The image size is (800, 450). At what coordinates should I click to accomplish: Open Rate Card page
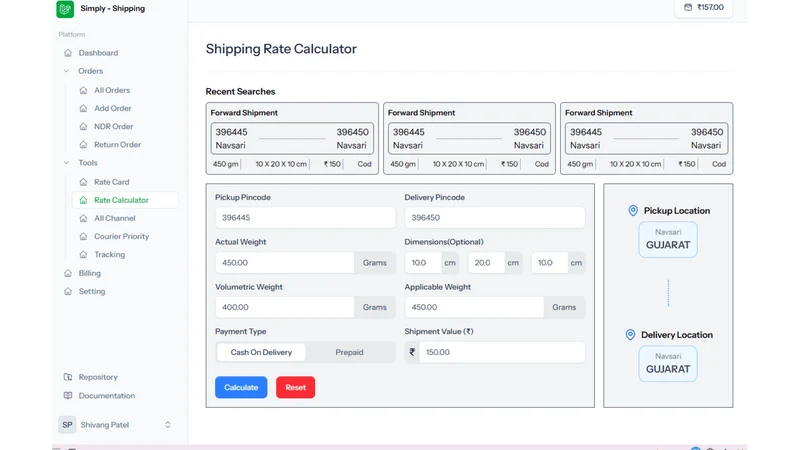point(112,182)
